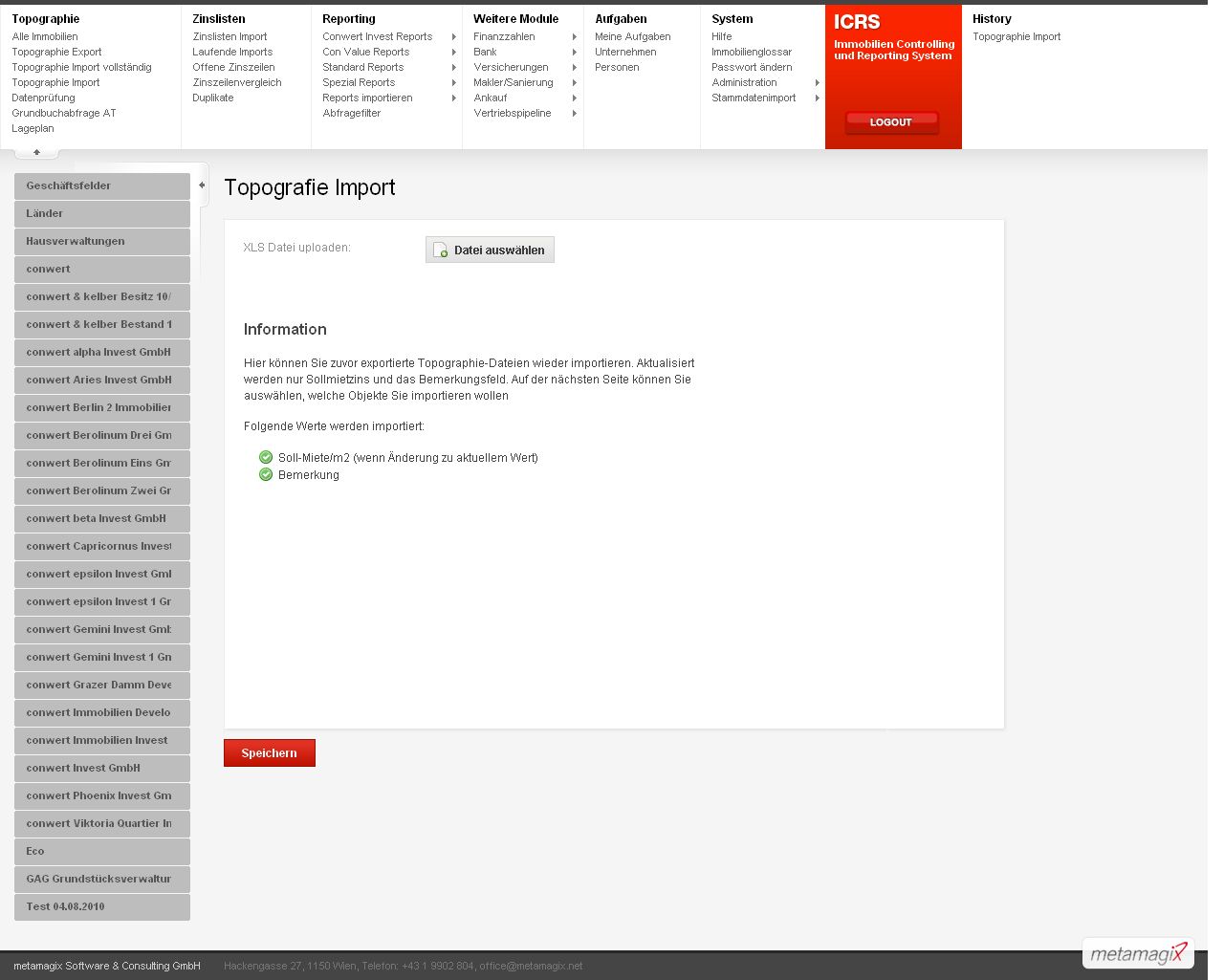The image size is (1224, 980).
Task: Select conwert Berolinum Drei entry
Action: tap(102, 435)
